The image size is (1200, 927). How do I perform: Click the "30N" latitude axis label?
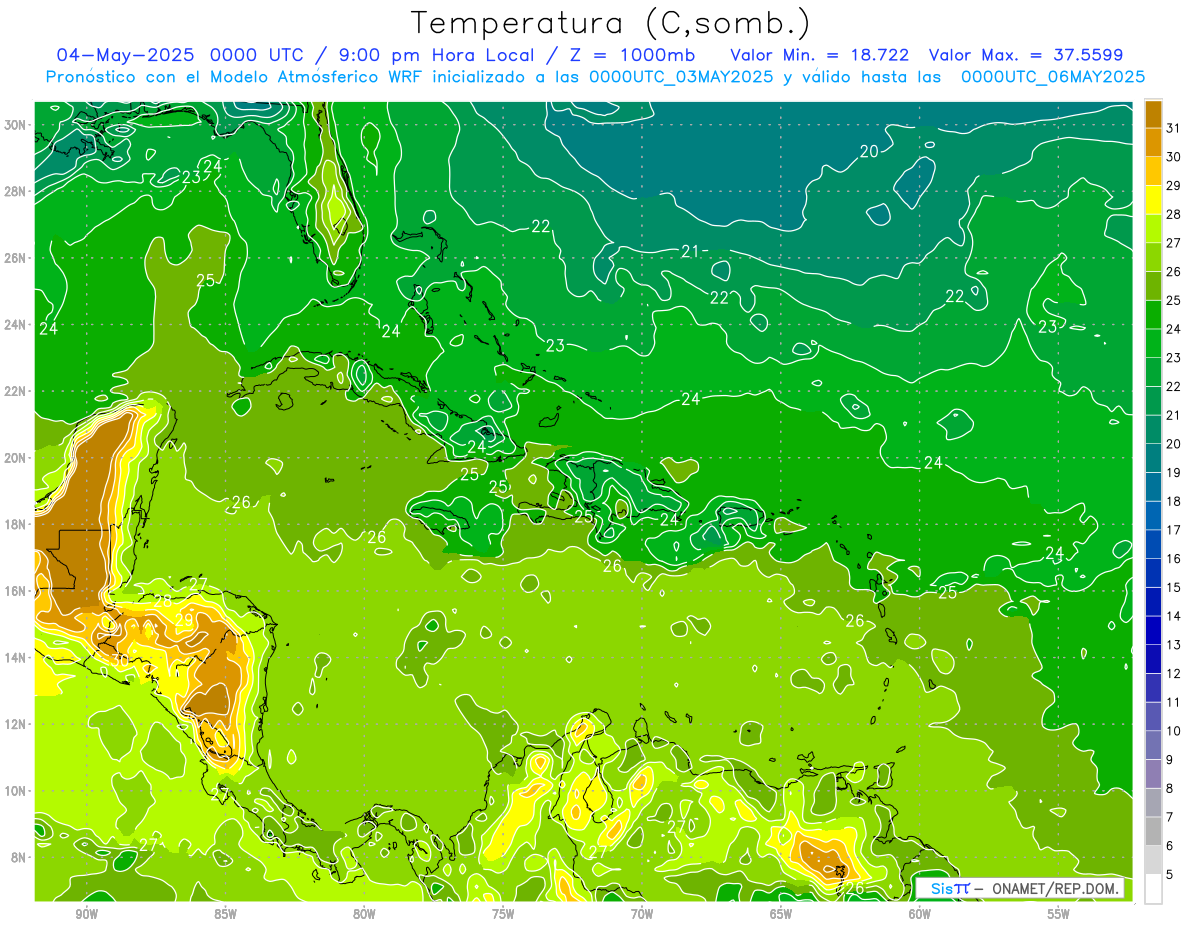(x=14, y=125)
